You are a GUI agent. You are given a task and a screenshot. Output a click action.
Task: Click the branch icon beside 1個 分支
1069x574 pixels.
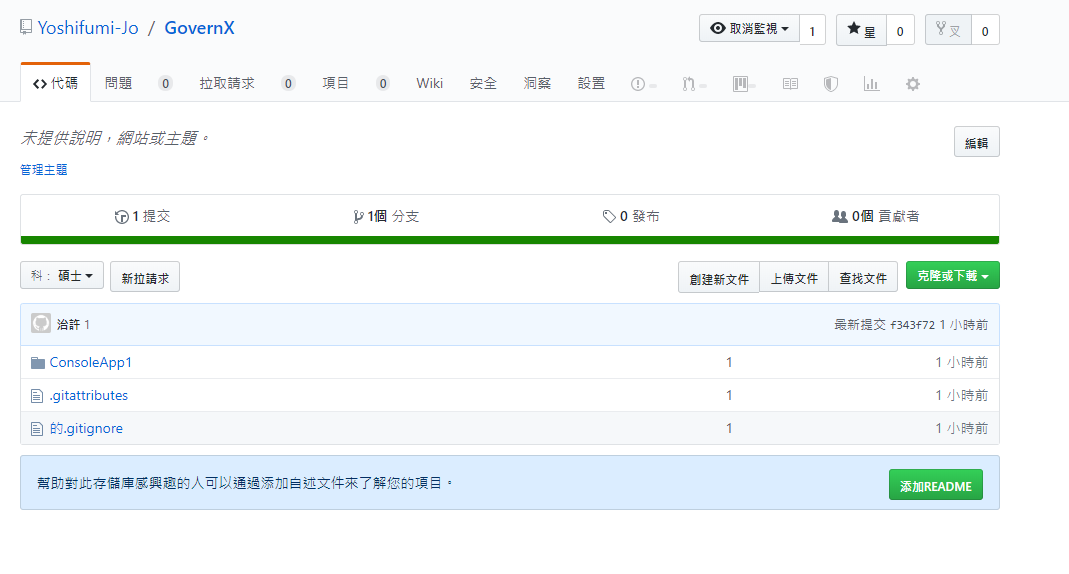(358, 217)
